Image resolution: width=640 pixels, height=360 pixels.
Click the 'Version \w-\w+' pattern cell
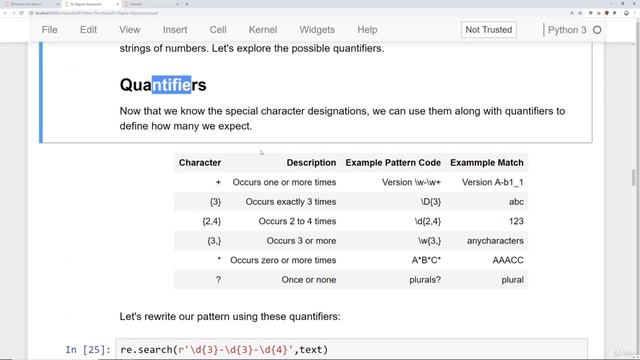pyautogui.click(x=411, y=182)
